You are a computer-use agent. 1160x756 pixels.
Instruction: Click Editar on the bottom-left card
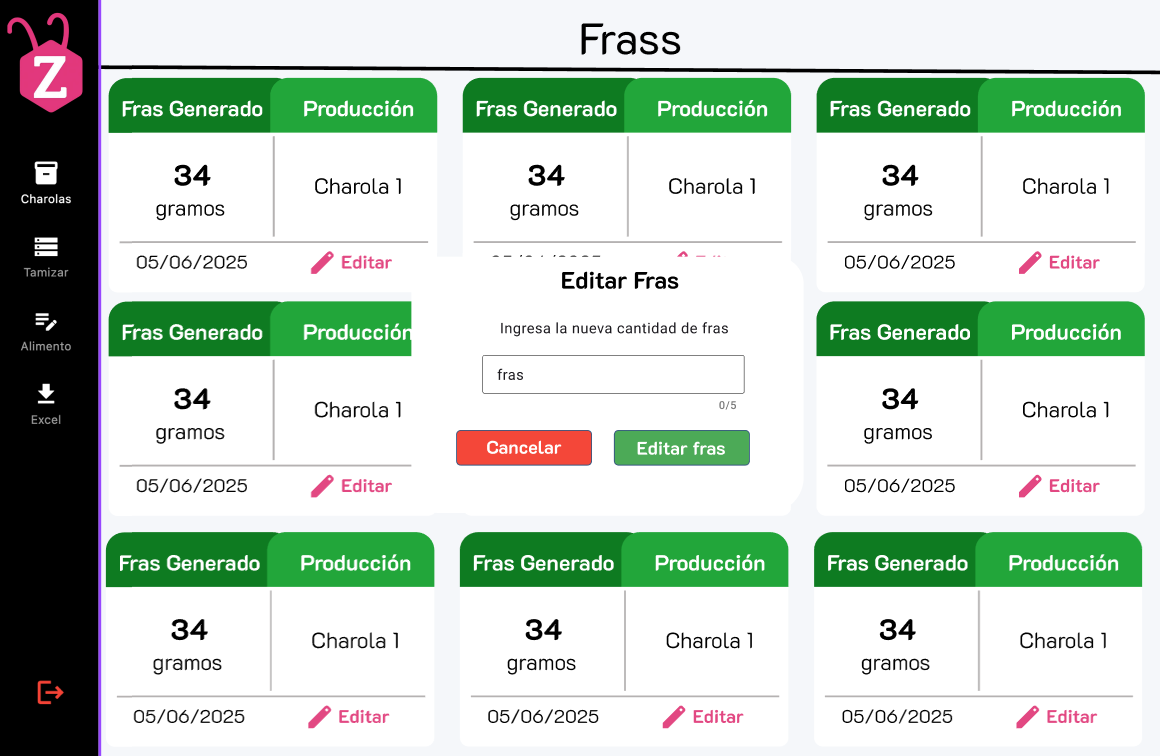pos(348,716)
